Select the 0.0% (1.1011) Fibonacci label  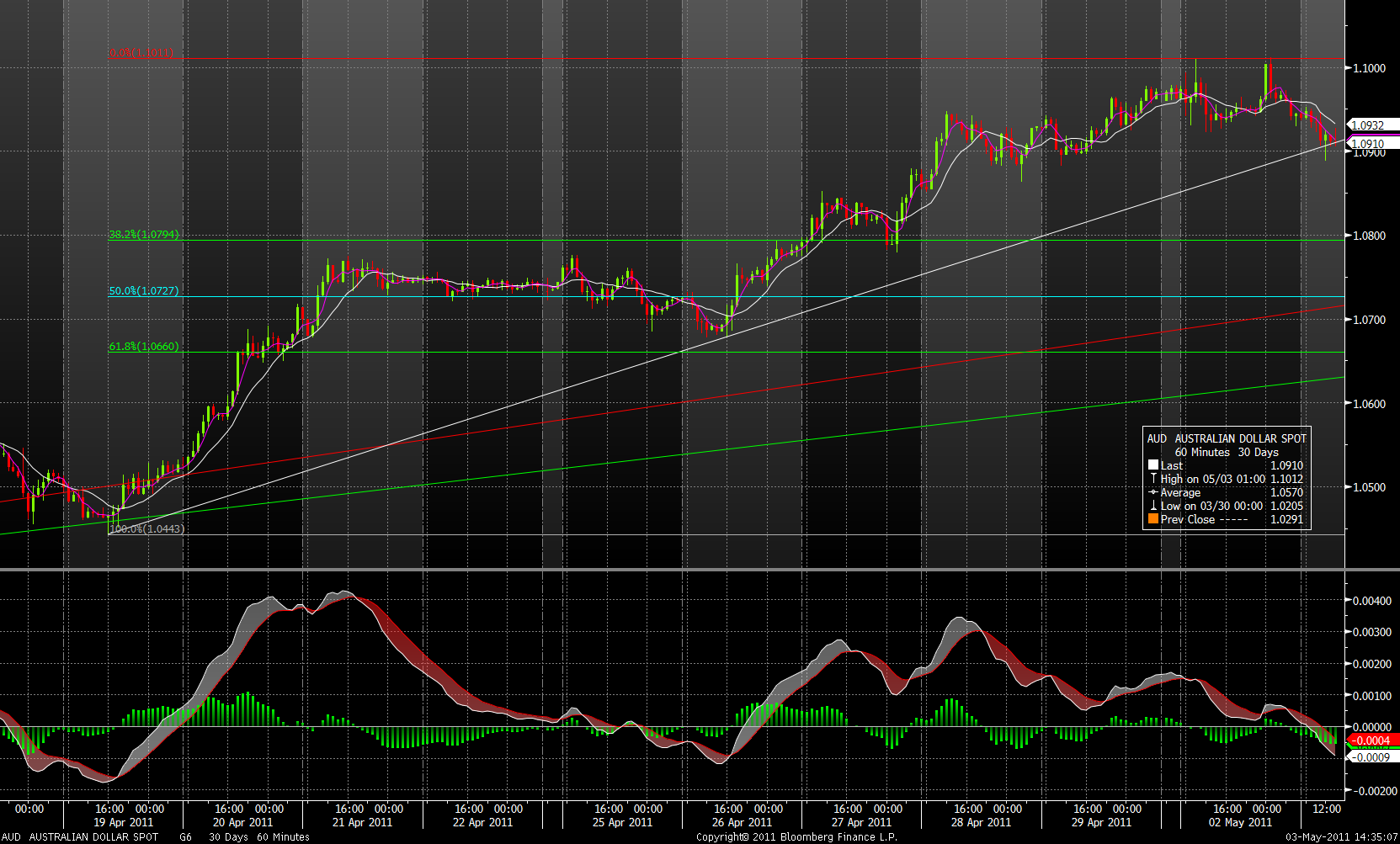141,52
